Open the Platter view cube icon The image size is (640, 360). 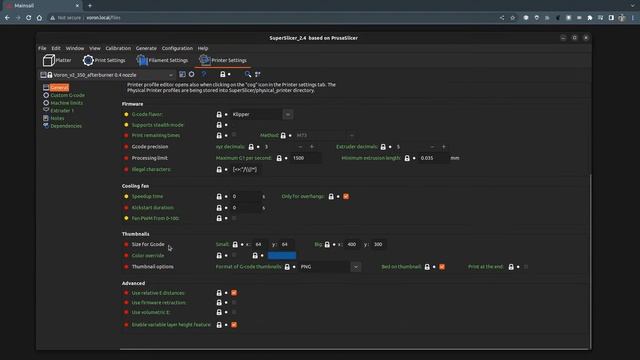(49, 60)
